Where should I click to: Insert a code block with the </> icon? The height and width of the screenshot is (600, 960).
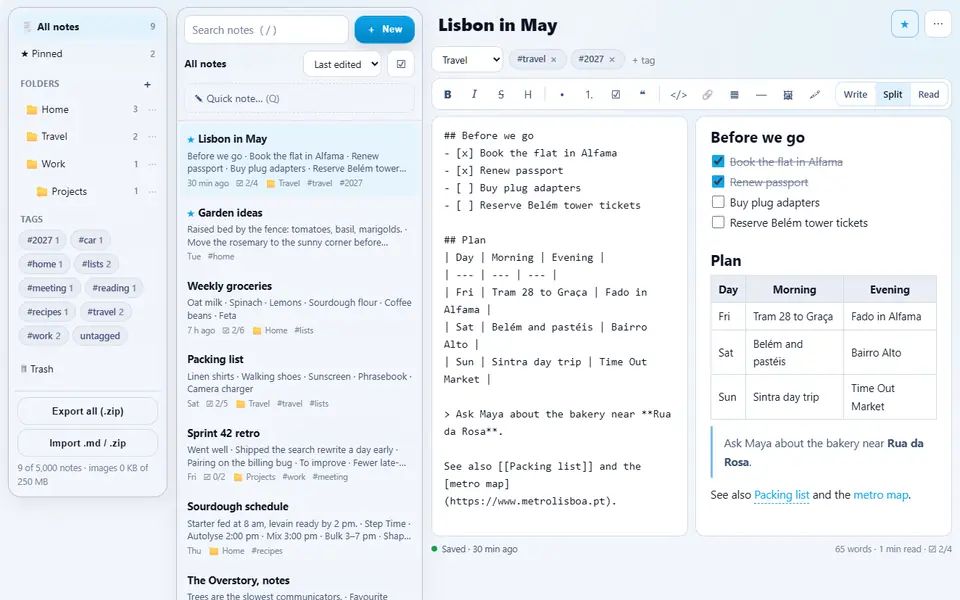pyautogui.click(x=678, y=94)
